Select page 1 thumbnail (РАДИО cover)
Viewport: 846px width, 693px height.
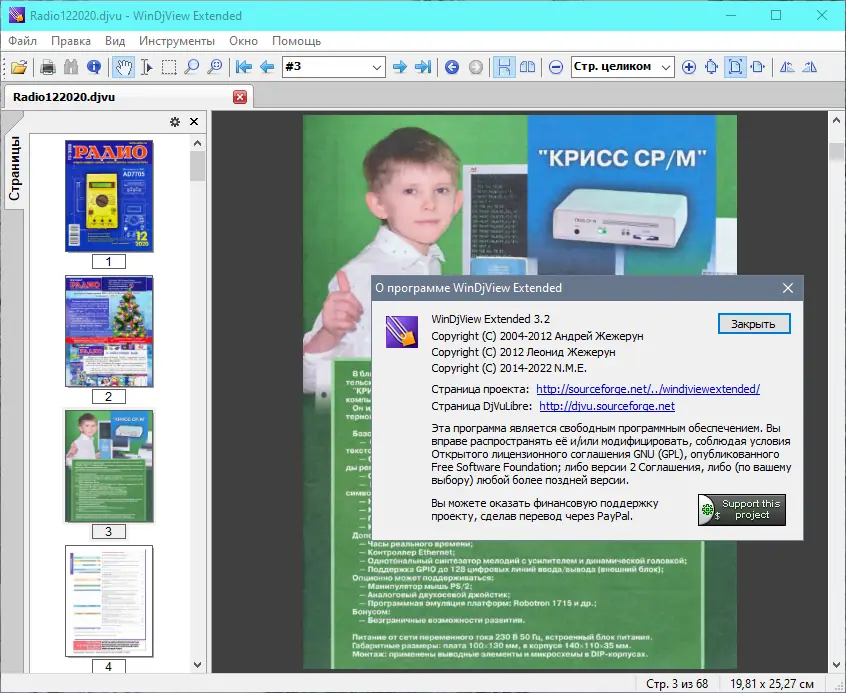click(109, 196)
